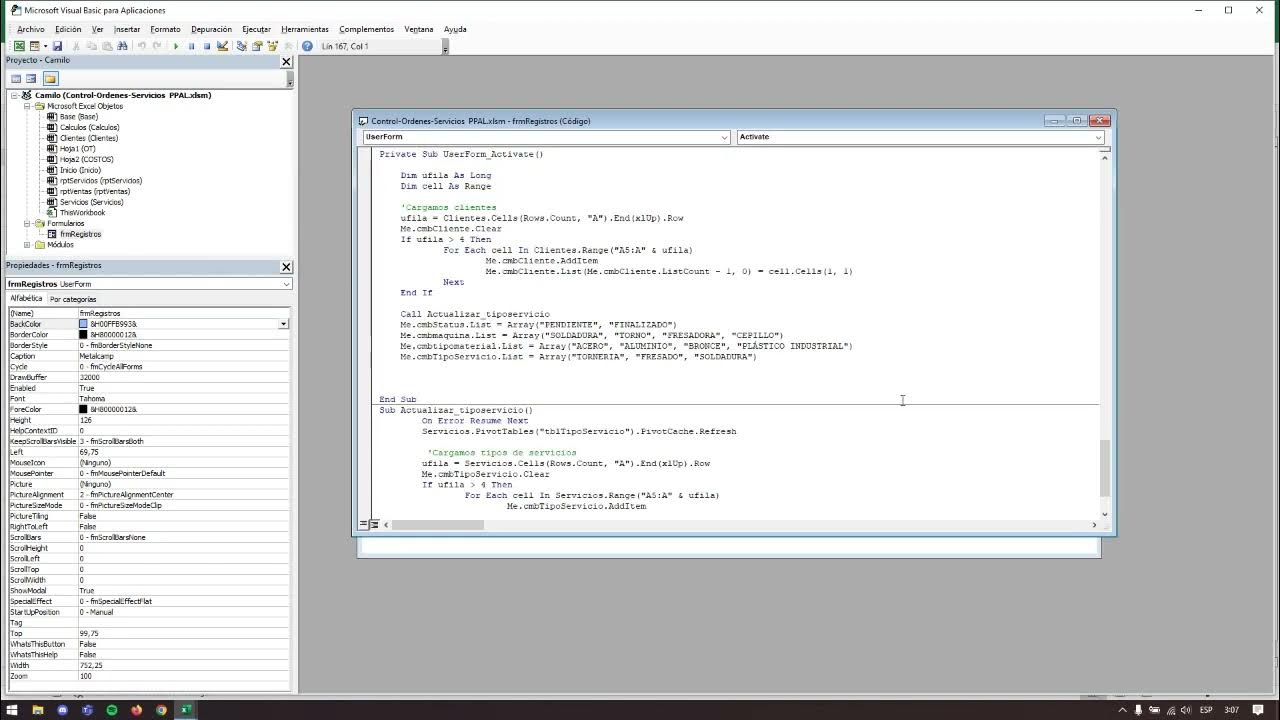Open the Herramientas menu
The width and height of the screenshot is (1280, 720).
click(305, 29)
